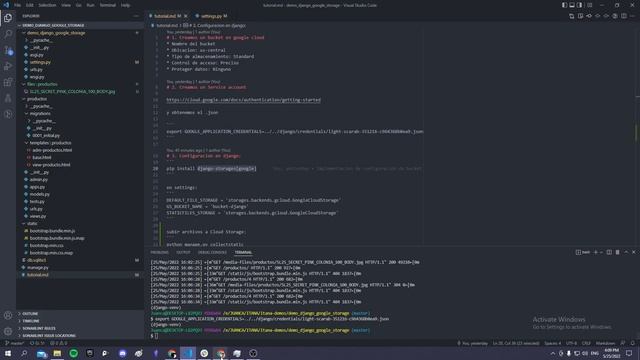This screenshot has width=640, height=360.
Task: Open Run and Debug view
Action: pos(8,66)
